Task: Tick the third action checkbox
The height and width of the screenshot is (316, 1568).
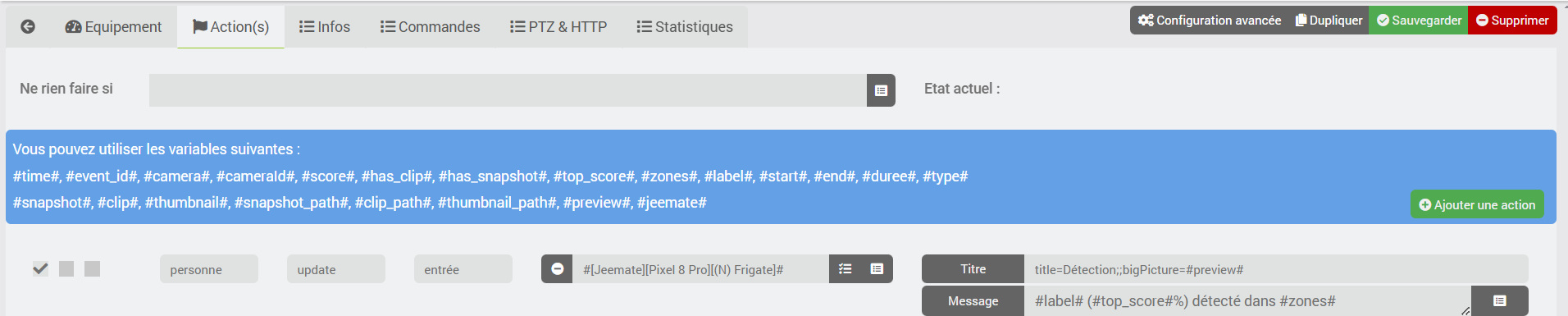Action: tap(93, 268)
